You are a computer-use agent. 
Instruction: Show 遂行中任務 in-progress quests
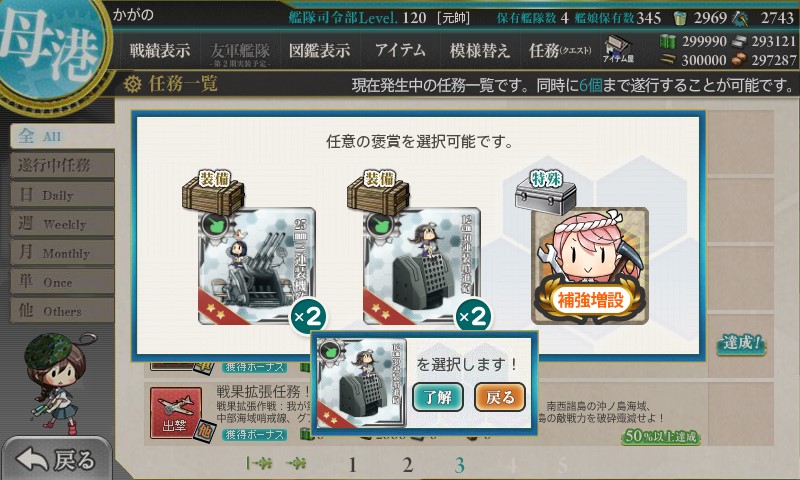[x=62, y=165]
